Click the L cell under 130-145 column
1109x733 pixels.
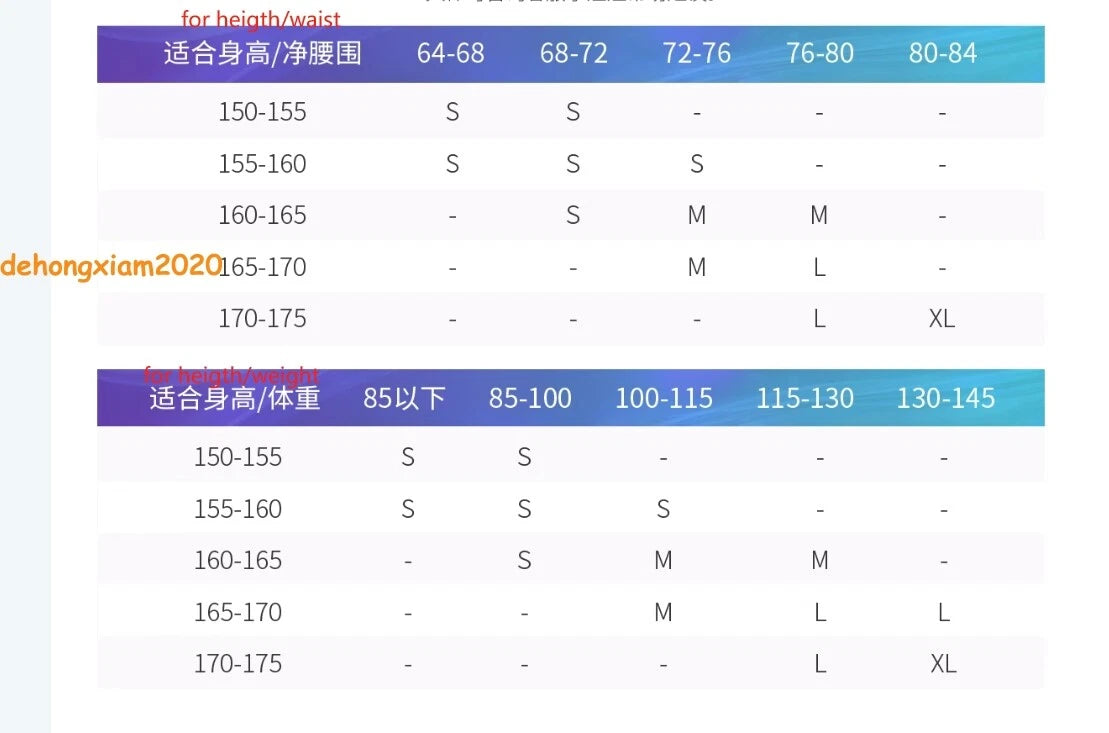[x=943, y=612]
